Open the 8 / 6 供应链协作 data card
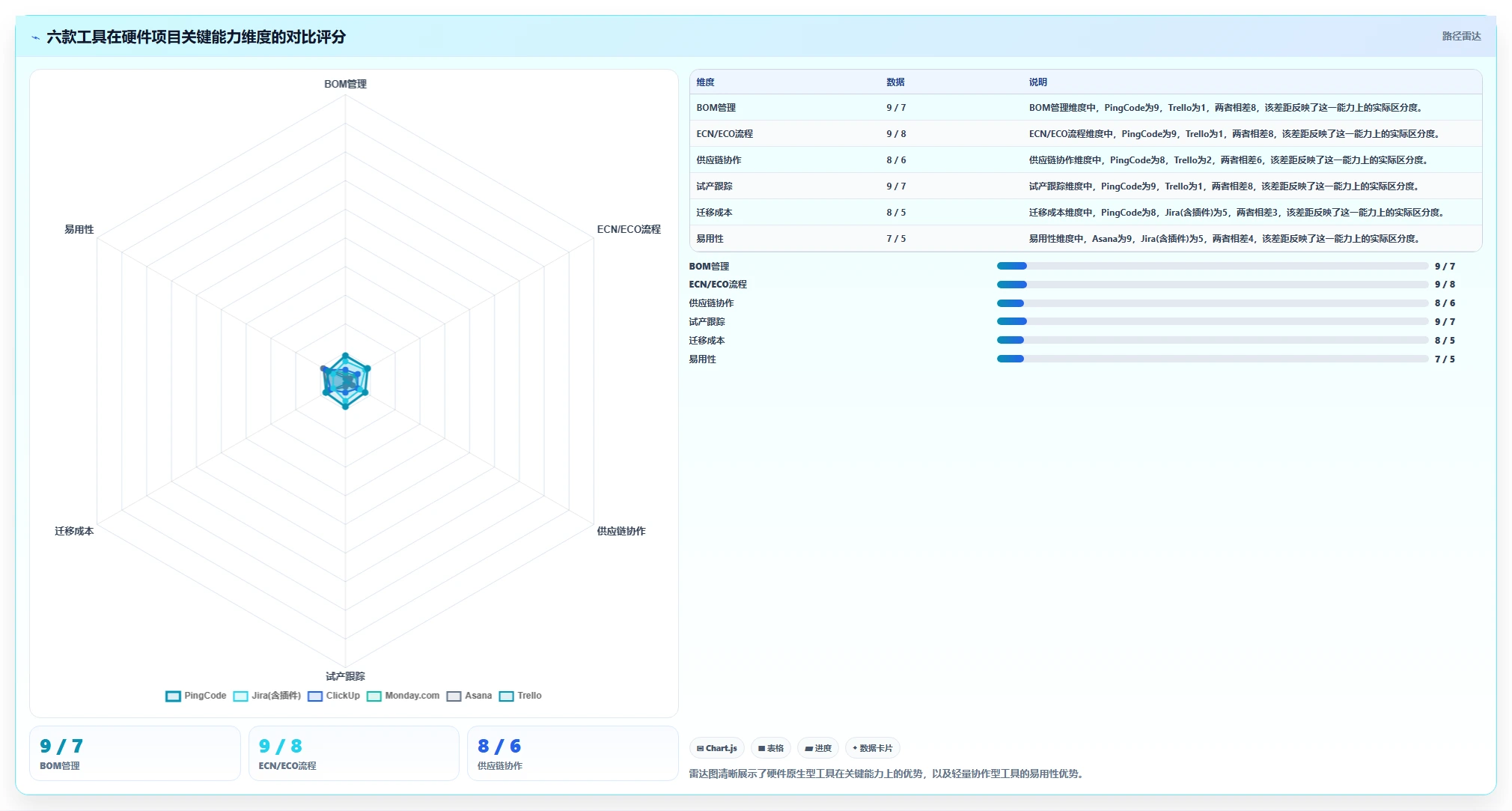 (x=573, y=753)
